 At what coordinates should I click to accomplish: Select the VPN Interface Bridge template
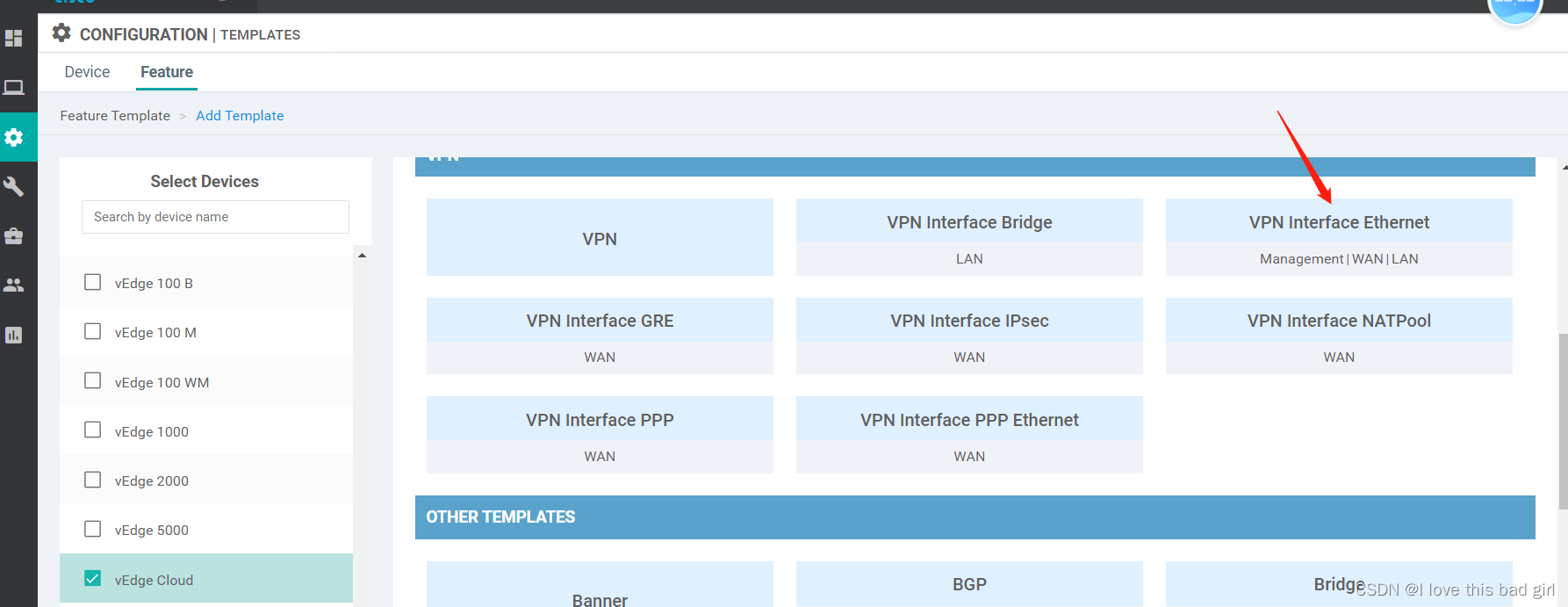[969, 237]
